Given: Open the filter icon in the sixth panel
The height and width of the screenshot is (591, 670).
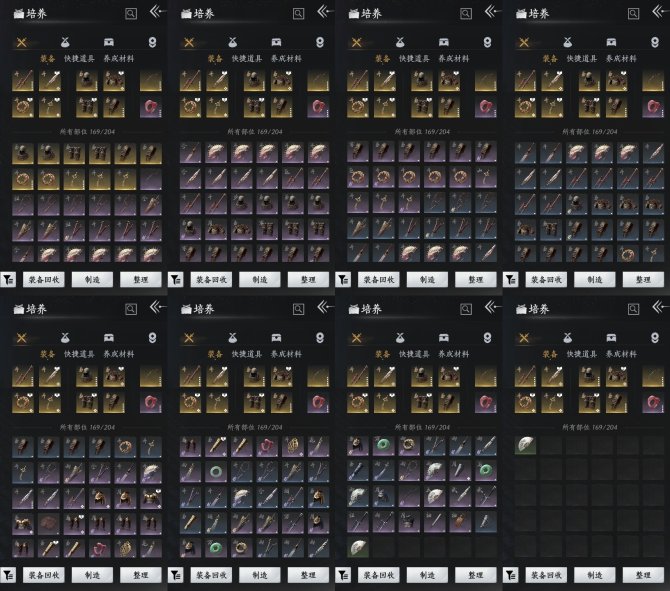Looking at the screenshot, I should click(x=175, y=575).
